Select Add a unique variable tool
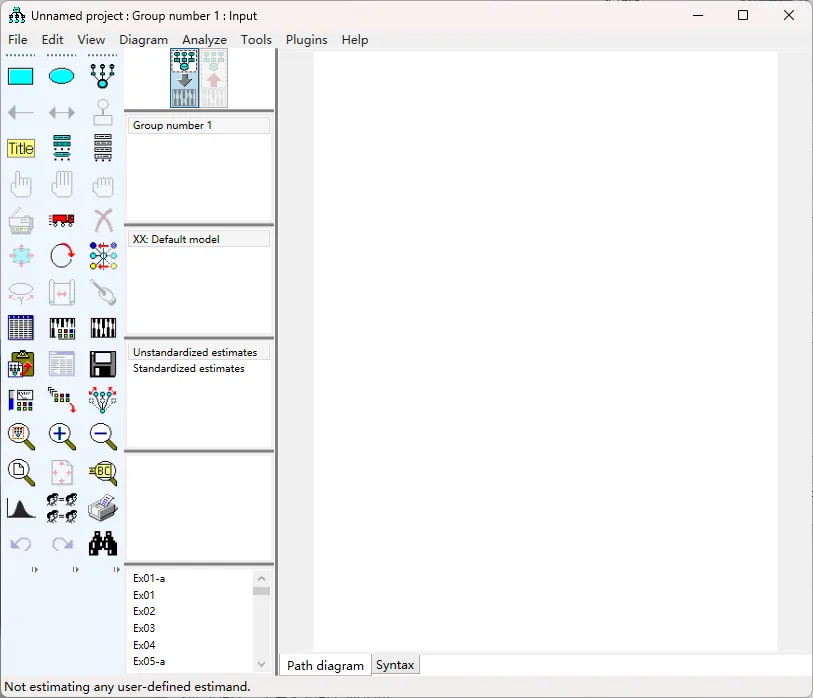813x698 pixels. (103, 113)
